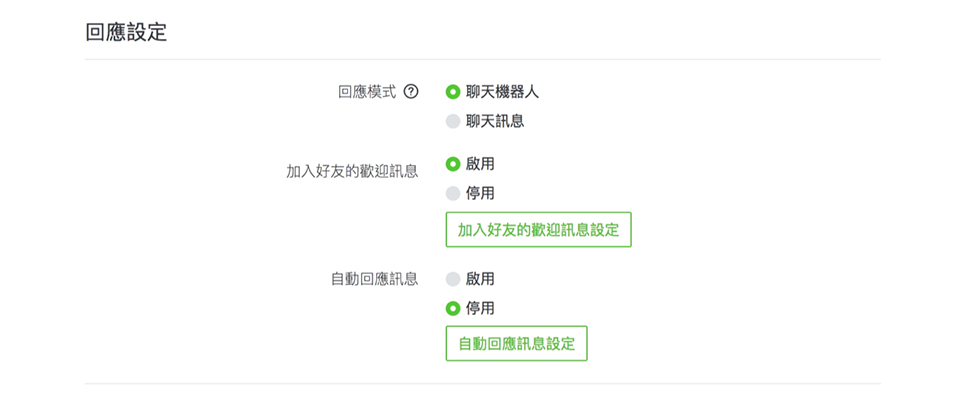Click 啟用 text under 加入好友的歡迎訊息
The width and height of the screenshot is (960, 396).
tap(480, 164)
